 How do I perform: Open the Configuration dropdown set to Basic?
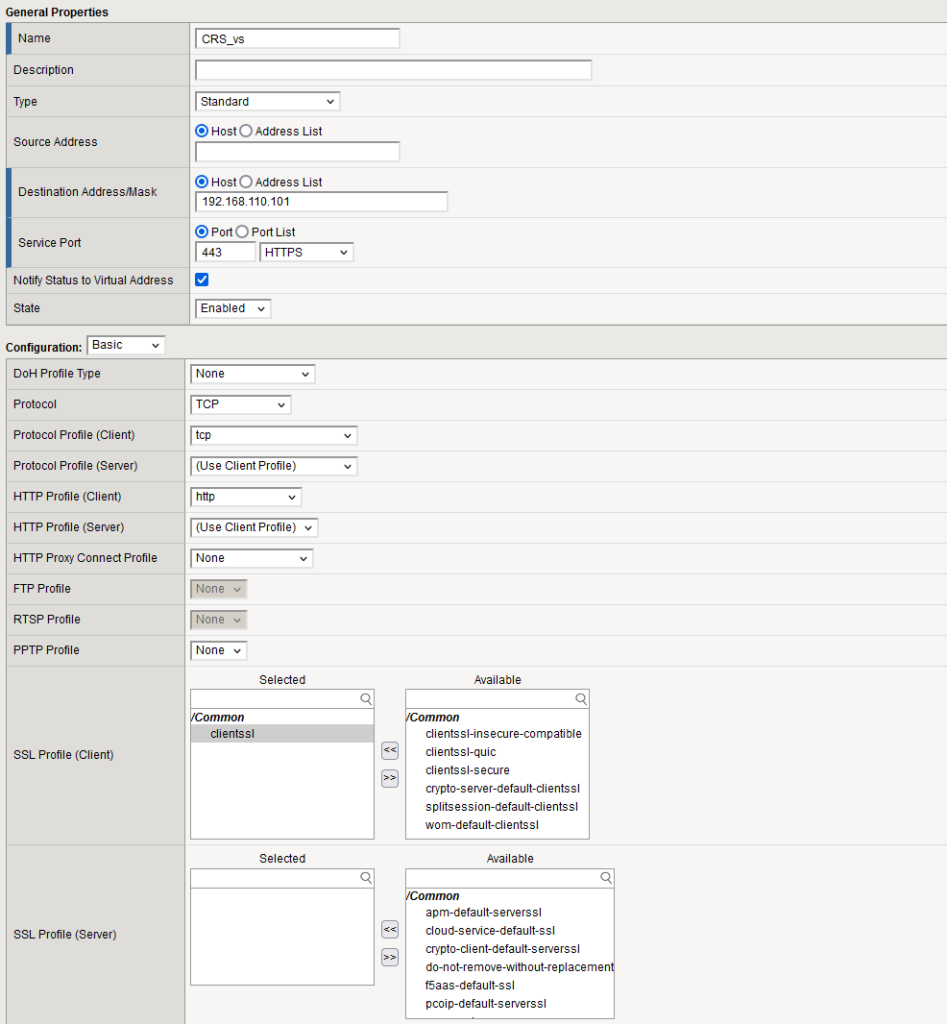pos(125,344)
